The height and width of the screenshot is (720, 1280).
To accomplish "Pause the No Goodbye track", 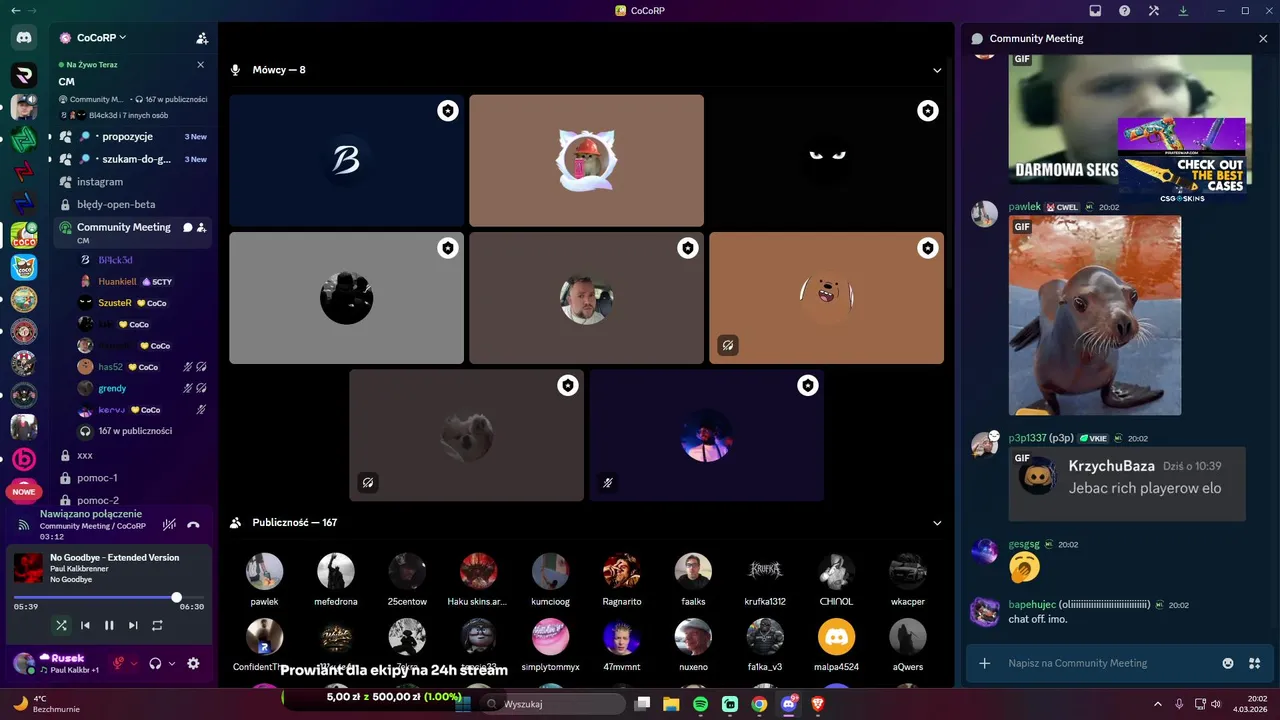I will (x=109, y=625).
